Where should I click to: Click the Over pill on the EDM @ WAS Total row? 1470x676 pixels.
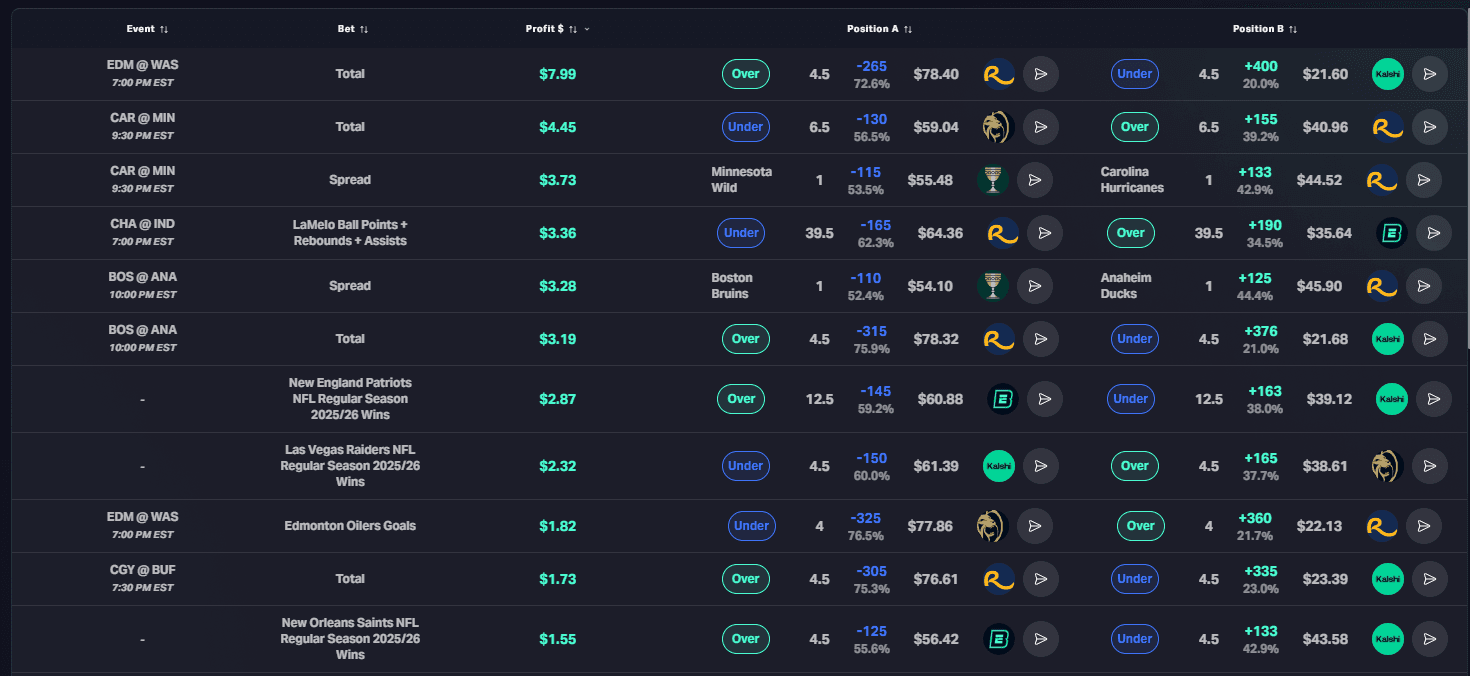point(745,74)
